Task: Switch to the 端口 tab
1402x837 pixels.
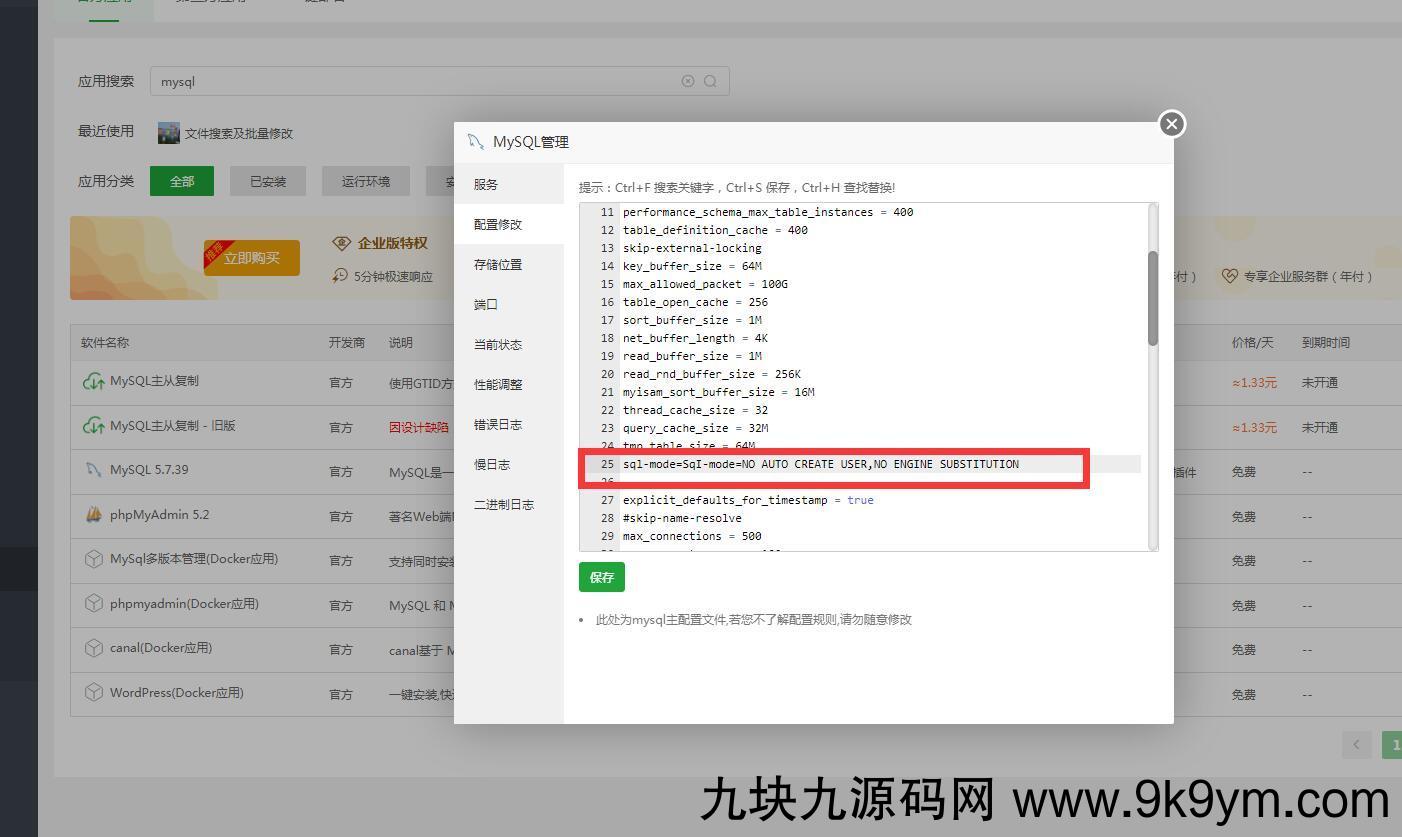Action: [x=509, y=304]
